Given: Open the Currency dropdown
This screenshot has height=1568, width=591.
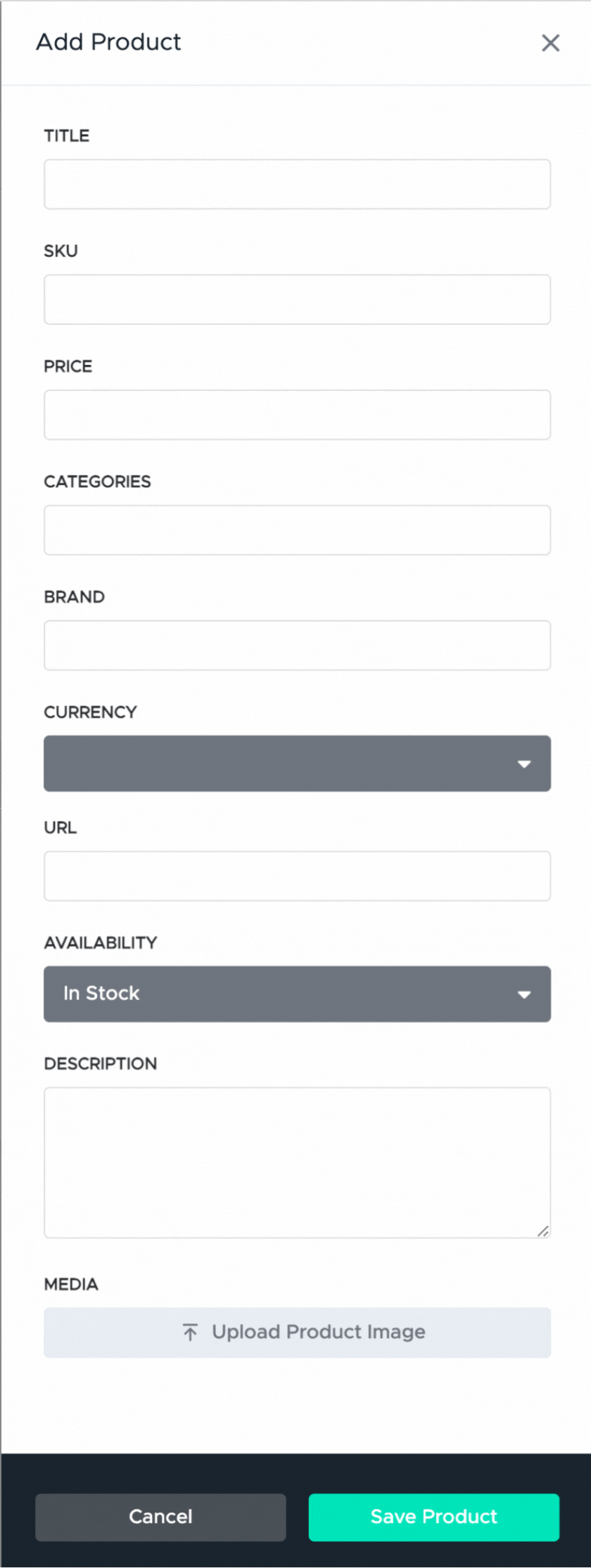Looking at the screenshot, I should [x=296, y=764].
